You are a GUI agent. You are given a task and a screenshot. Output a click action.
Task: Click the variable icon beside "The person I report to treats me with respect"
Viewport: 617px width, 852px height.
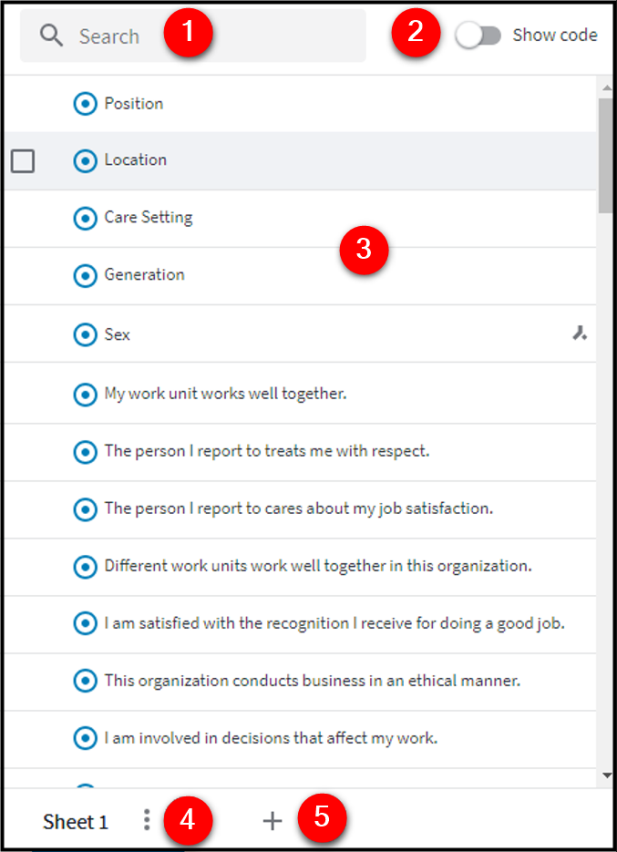pyautogui.click(x=86, y=452)
